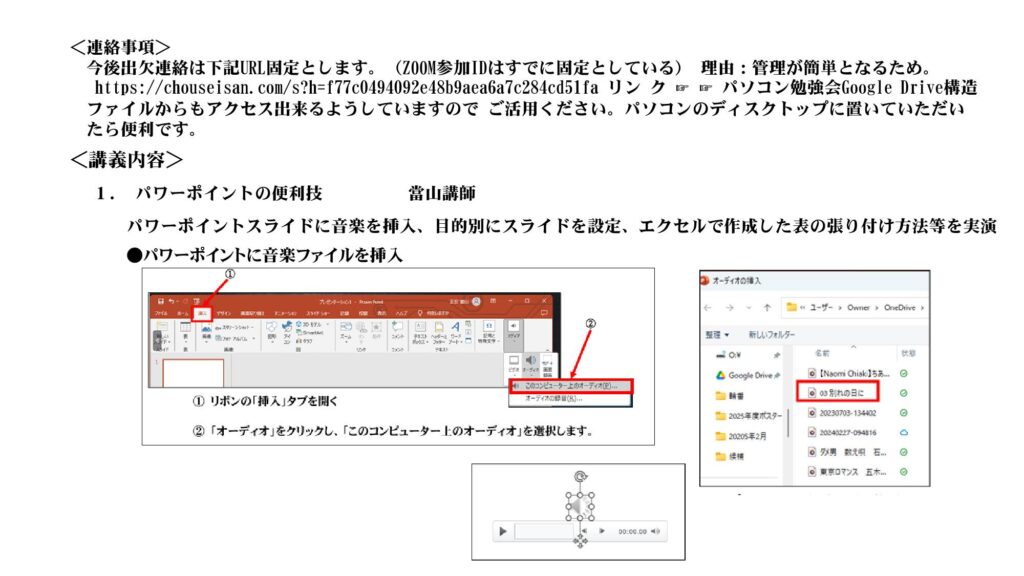Open Google Drive in the navigation pane

click(x=749, y=375)
